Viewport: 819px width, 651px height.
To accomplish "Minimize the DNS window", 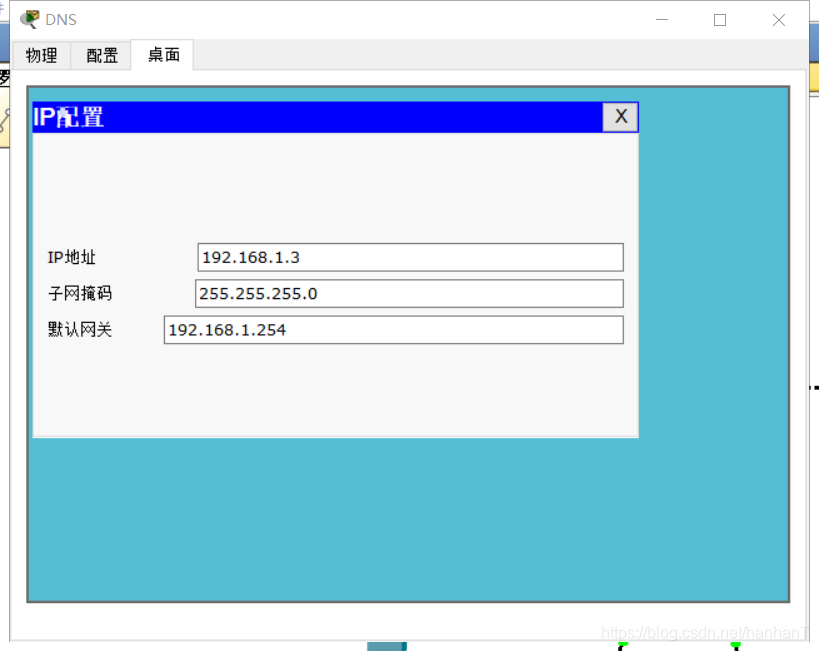I will click(x=662, y=20).
